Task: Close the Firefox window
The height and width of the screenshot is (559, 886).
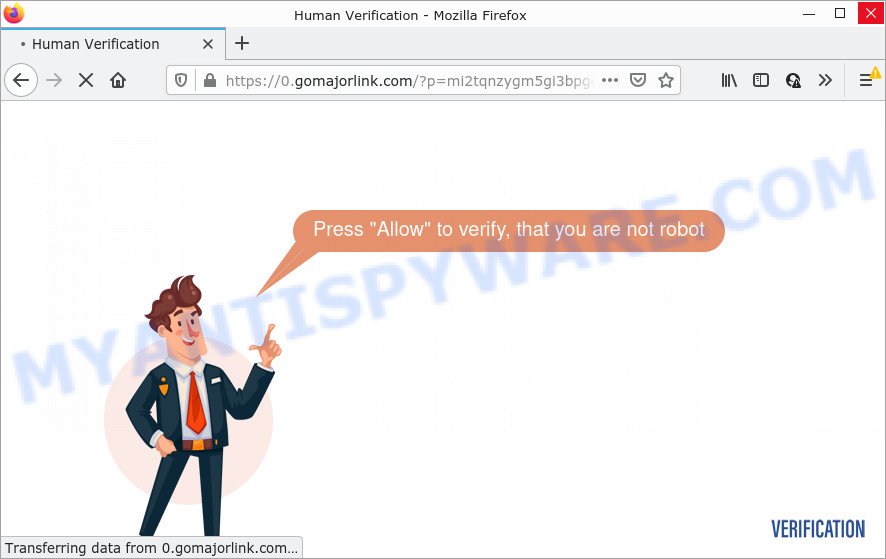Action: (871, 13)
